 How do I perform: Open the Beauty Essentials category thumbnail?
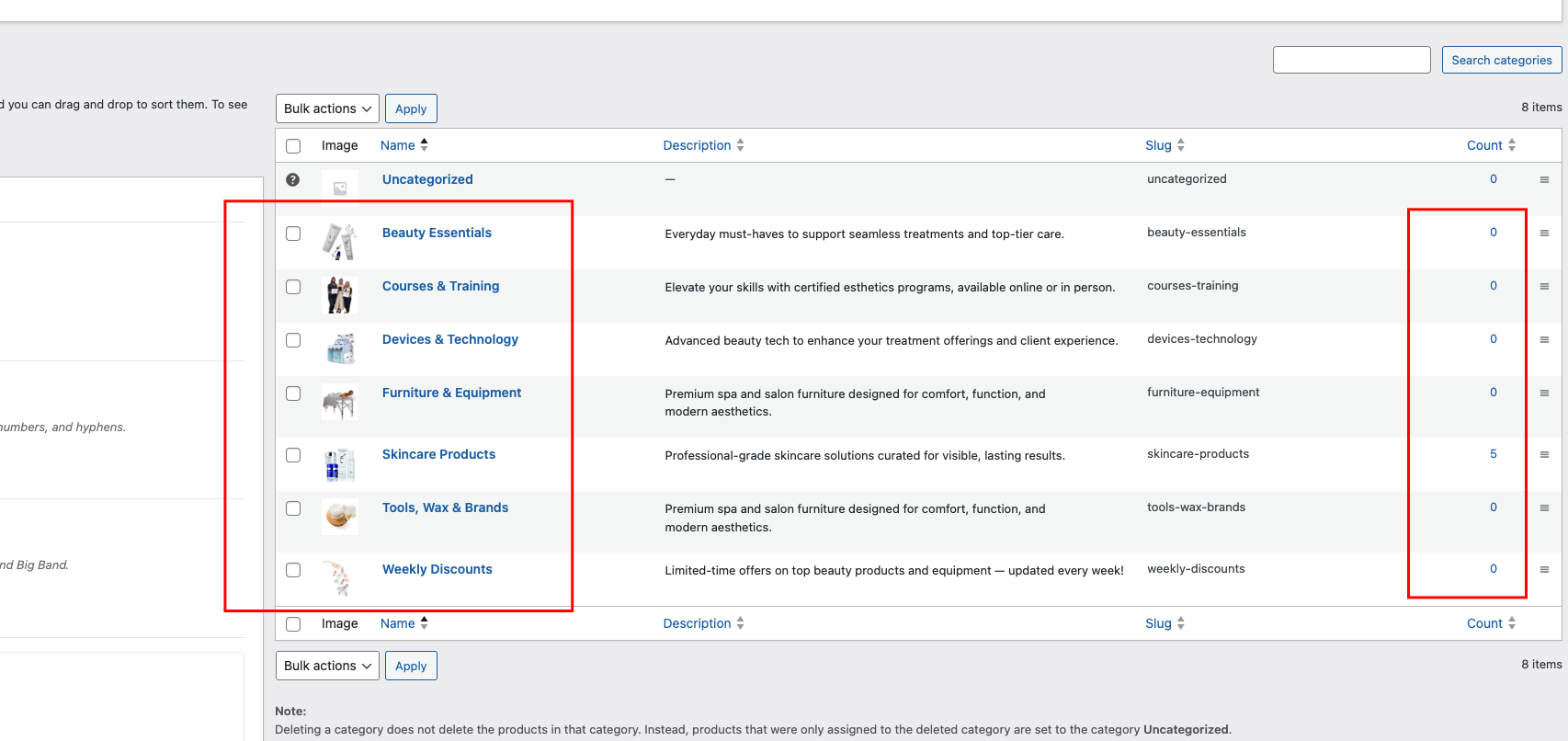[340, 242]
